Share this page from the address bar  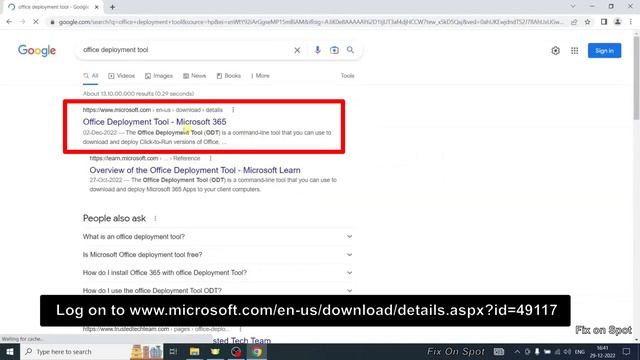click(574, 22)
